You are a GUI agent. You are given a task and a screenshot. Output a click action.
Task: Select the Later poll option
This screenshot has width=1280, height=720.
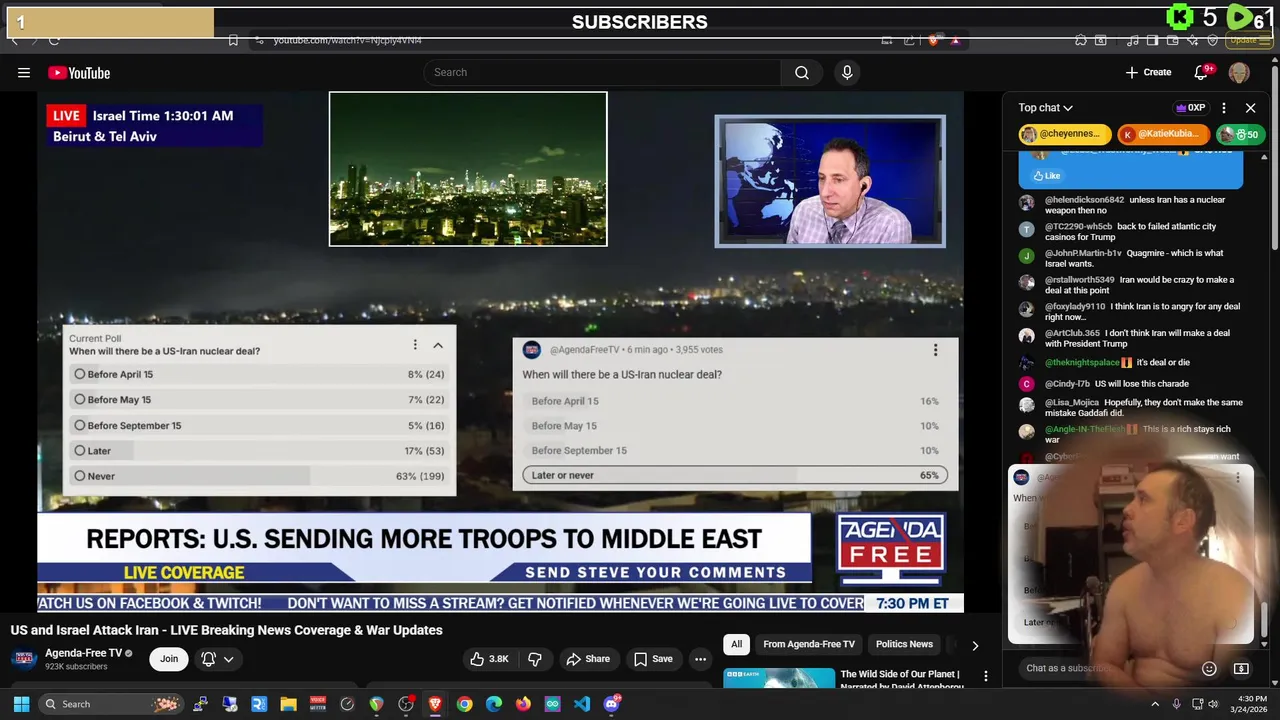click(259, 451)
